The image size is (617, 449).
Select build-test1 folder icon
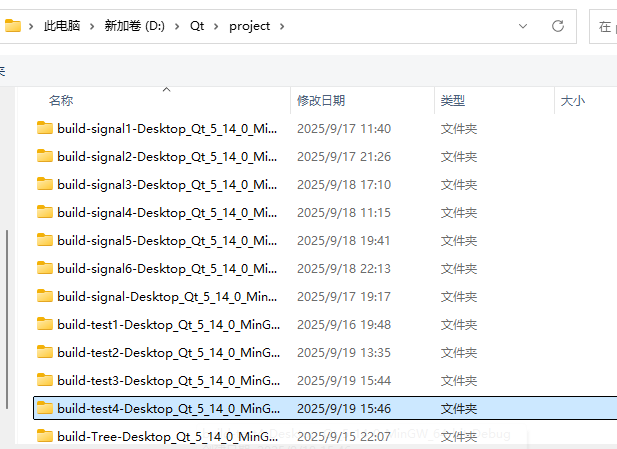pyautogui.click(x=45, y=324)
